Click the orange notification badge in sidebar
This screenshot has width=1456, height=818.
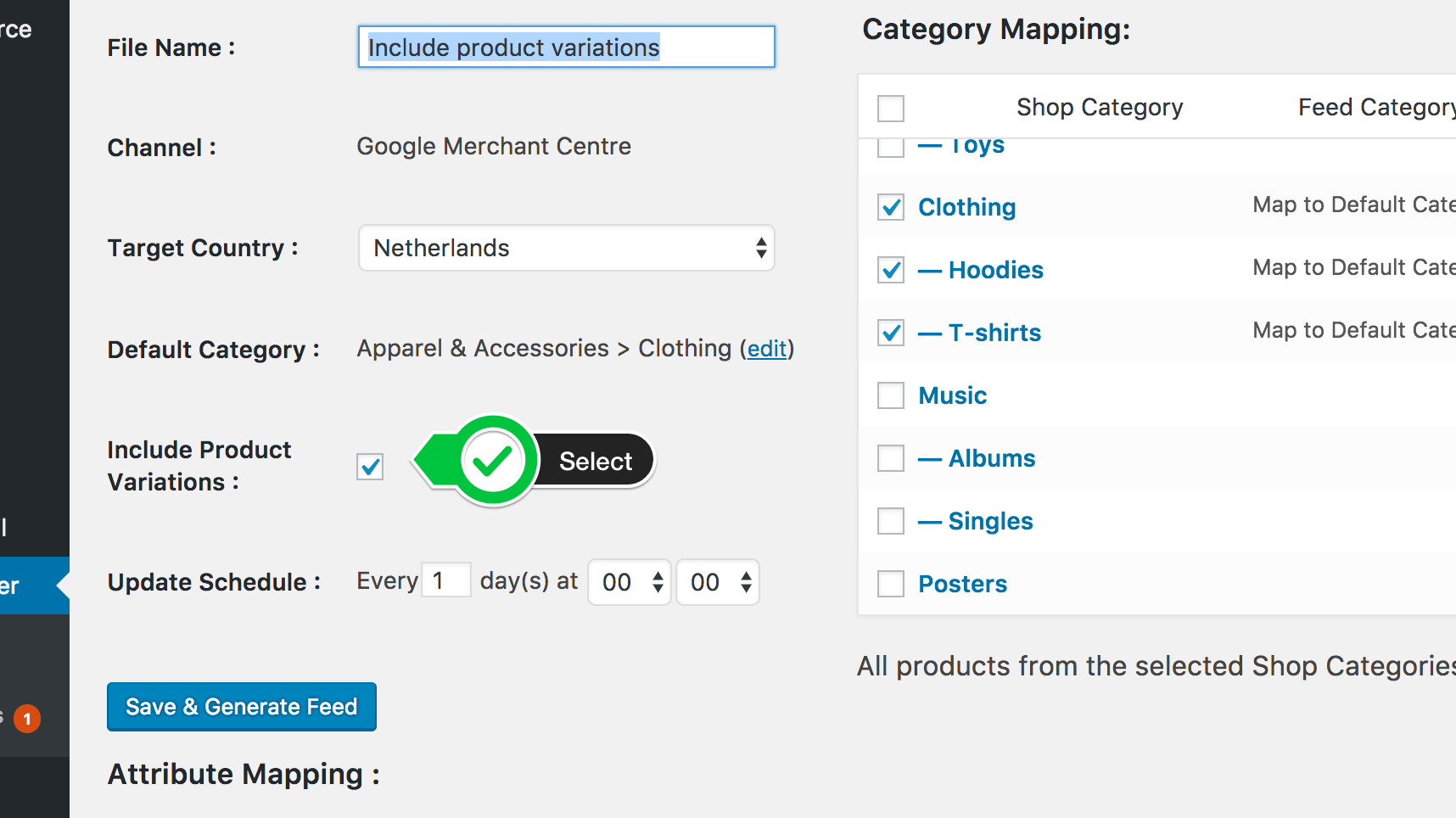(x=27, y=719)
